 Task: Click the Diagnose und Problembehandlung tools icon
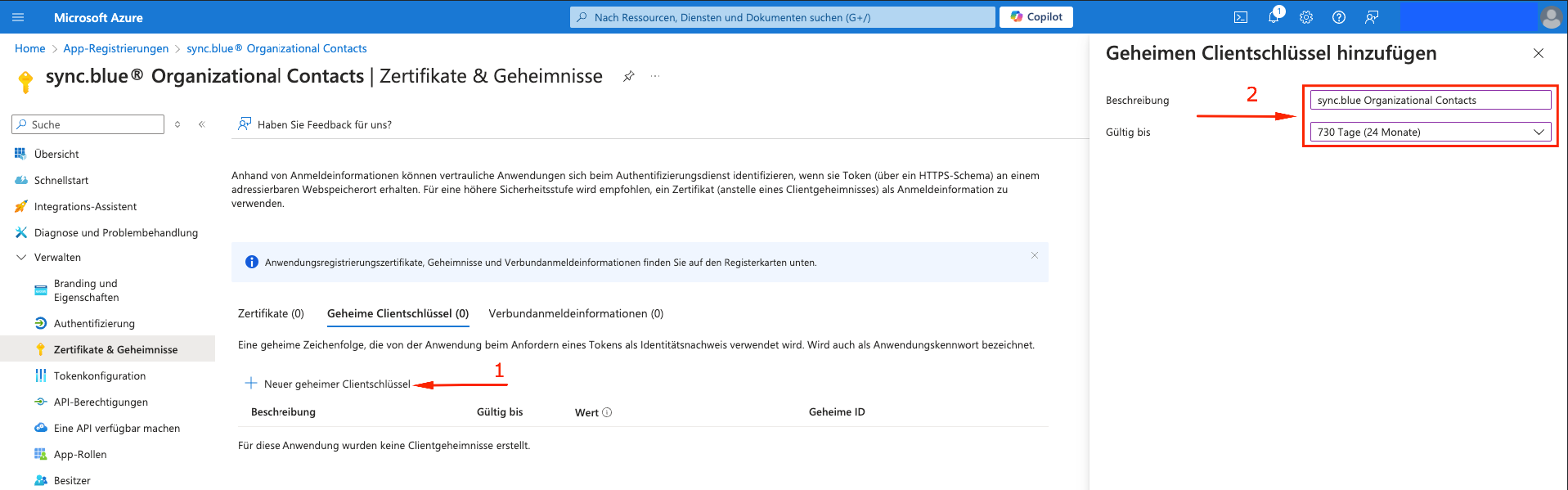(20, 232)
